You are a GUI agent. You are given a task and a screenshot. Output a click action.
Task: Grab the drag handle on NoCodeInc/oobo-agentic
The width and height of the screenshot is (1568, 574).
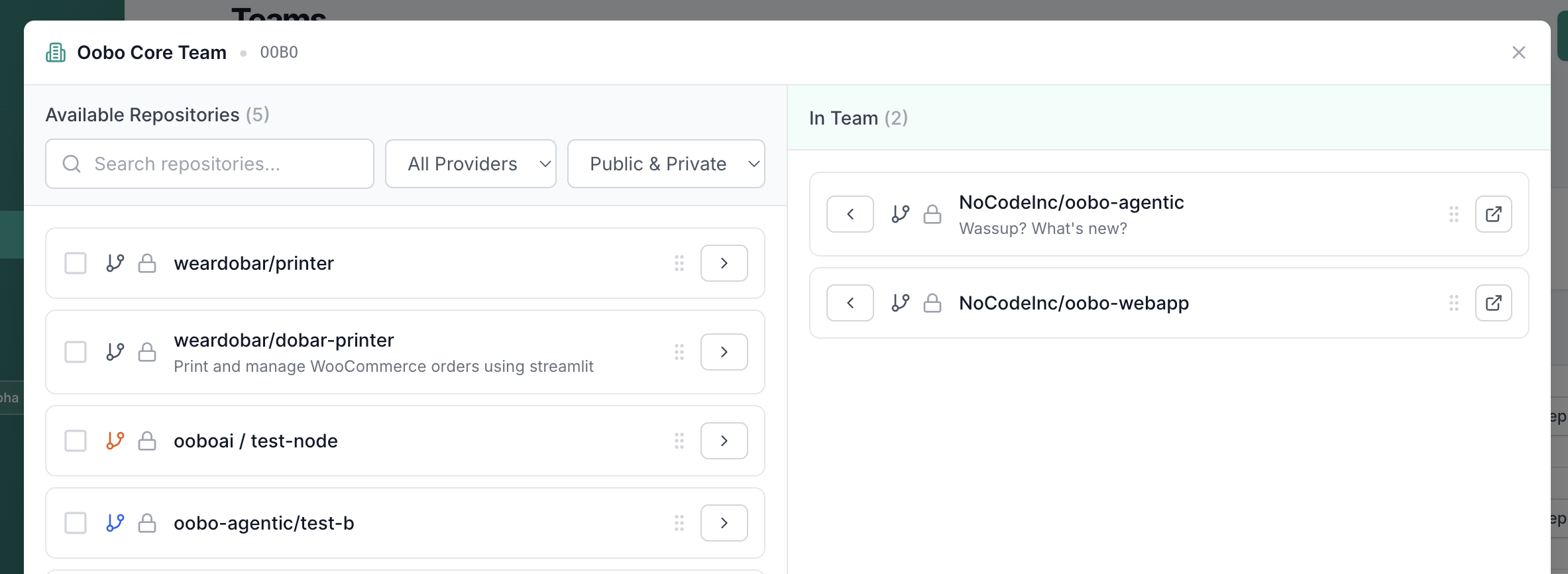click(1454, 214)
